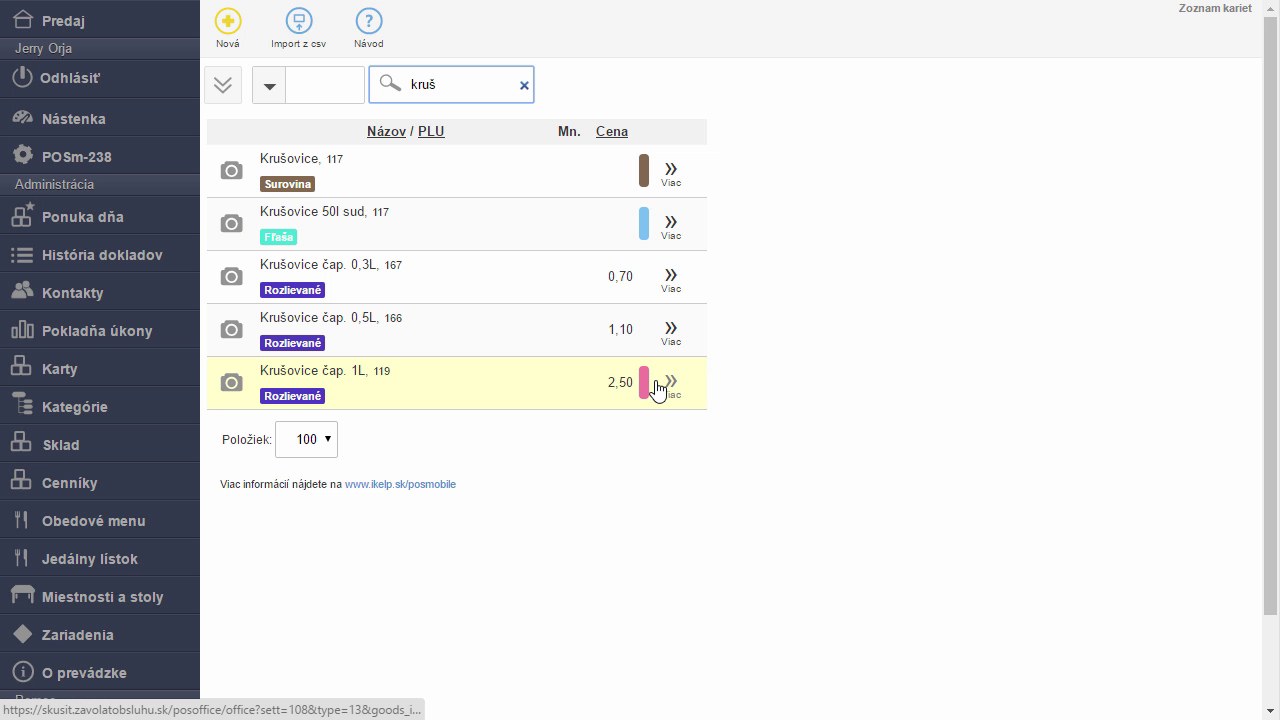Image resolution: width=1280 pixels, height=720 pixels.
Task: Click camera icon for Krušovice 50l sud
Action: click(x=231, y=224)
